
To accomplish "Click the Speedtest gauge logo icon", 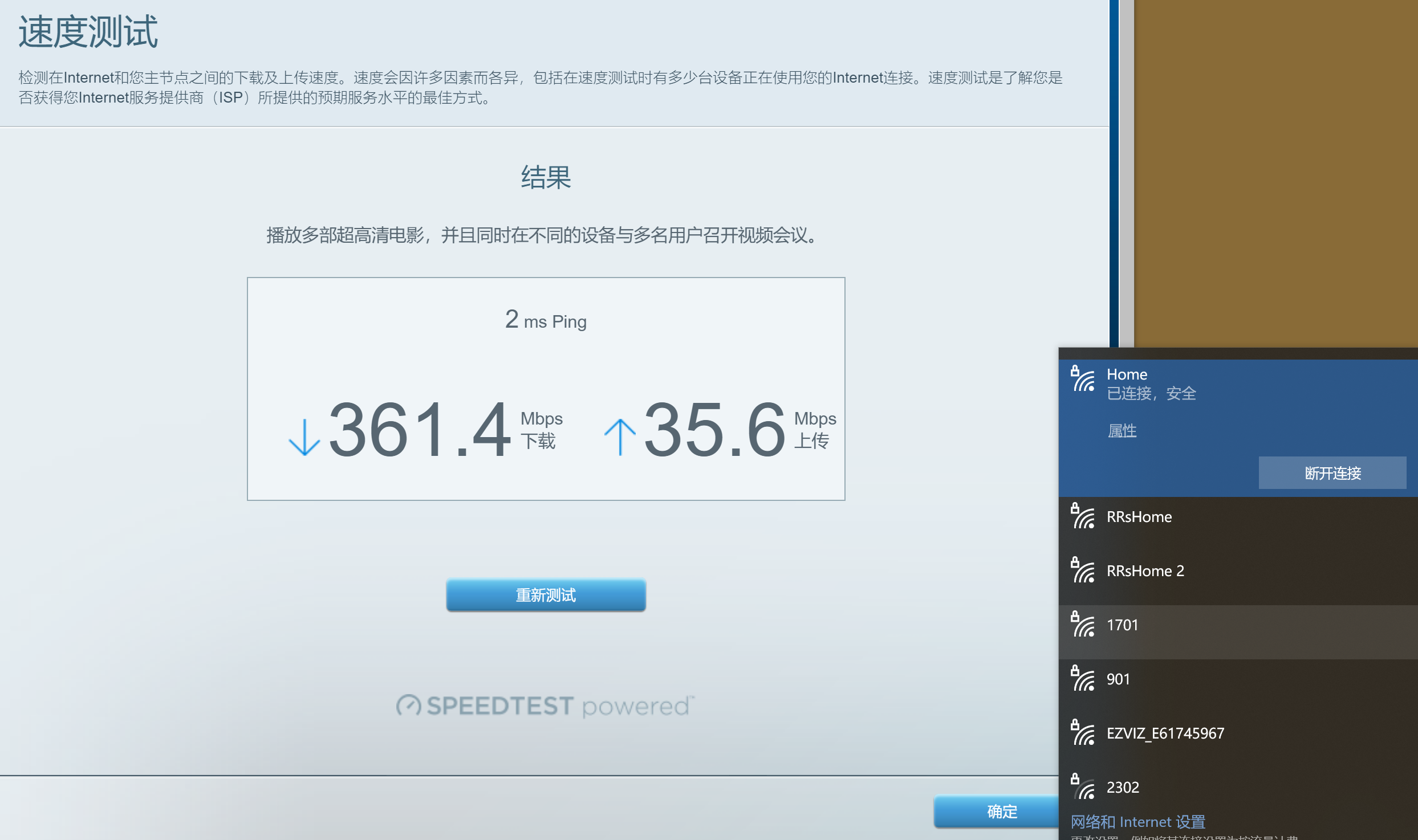I will pos(408,706).
